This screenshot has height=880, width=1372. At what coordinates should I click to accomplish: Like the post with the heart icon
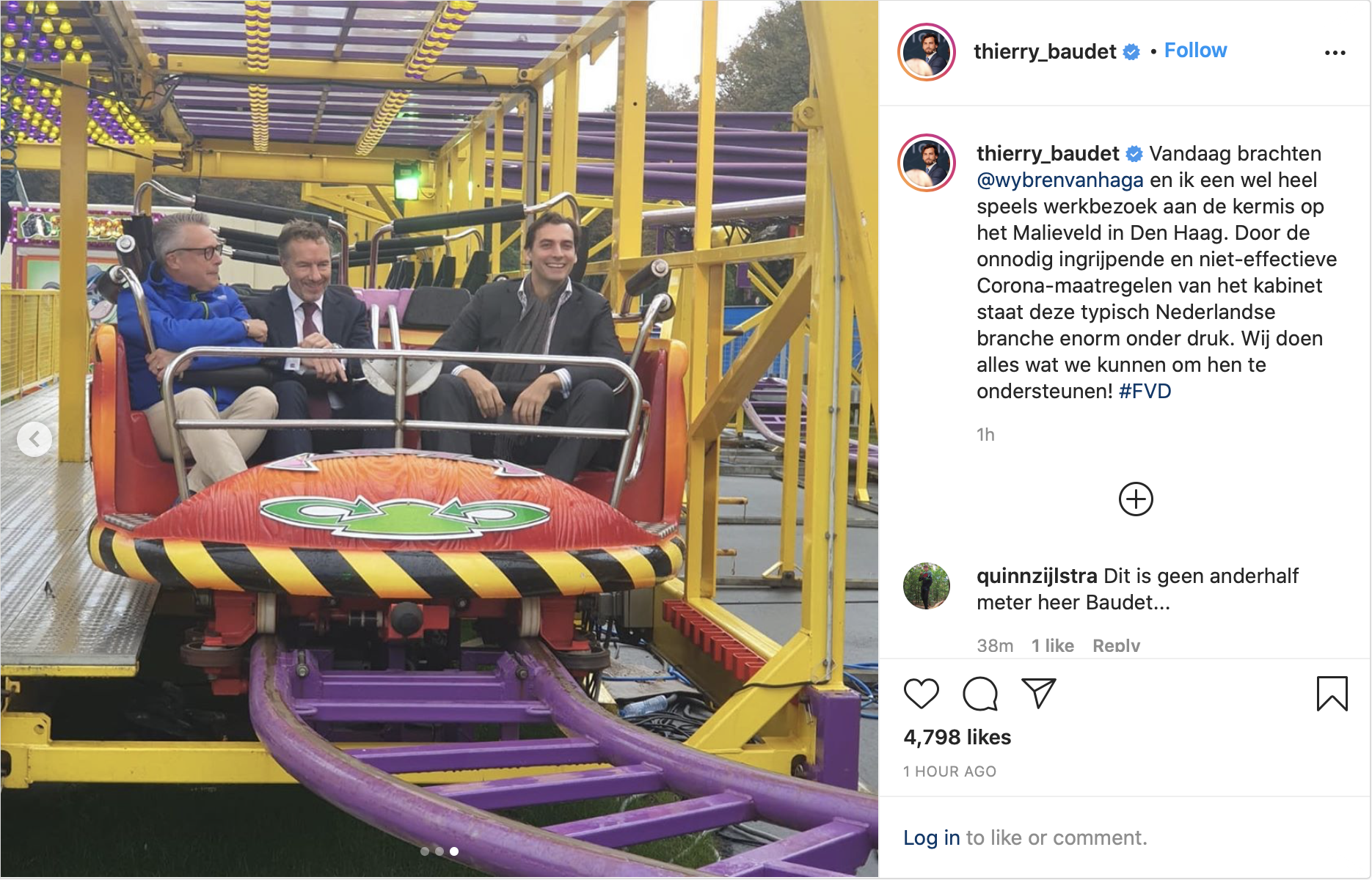click(921, 694)
